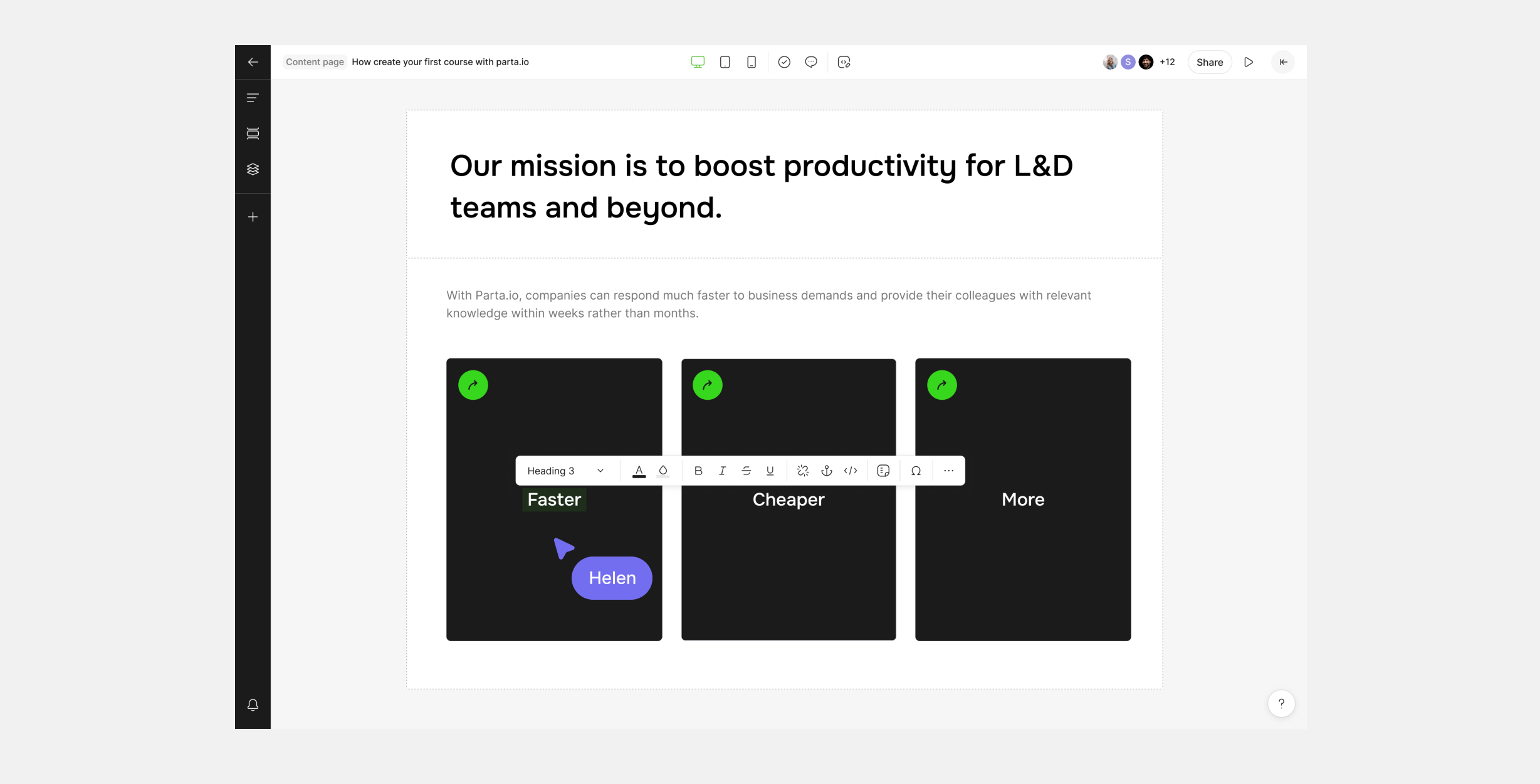Viewport: 1540px width, 784px height.
Task: Toggle strikethrough formatting
Action: tap(746, 471)
